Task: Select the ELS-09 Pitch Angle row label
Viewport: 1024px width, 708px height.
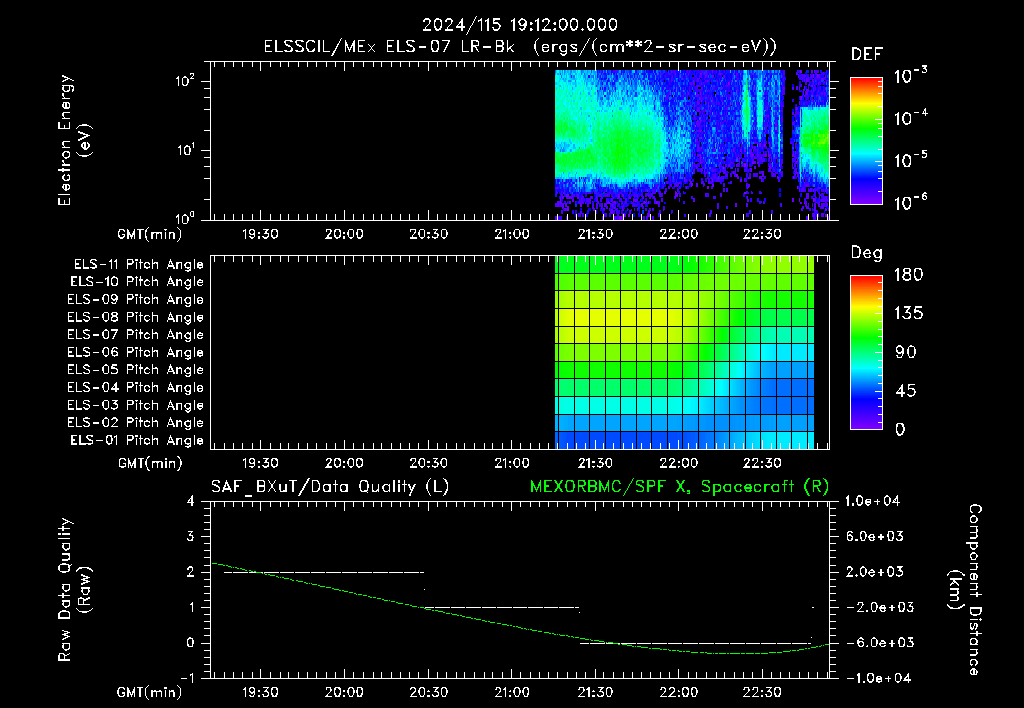Action: [x=135, y=300]
